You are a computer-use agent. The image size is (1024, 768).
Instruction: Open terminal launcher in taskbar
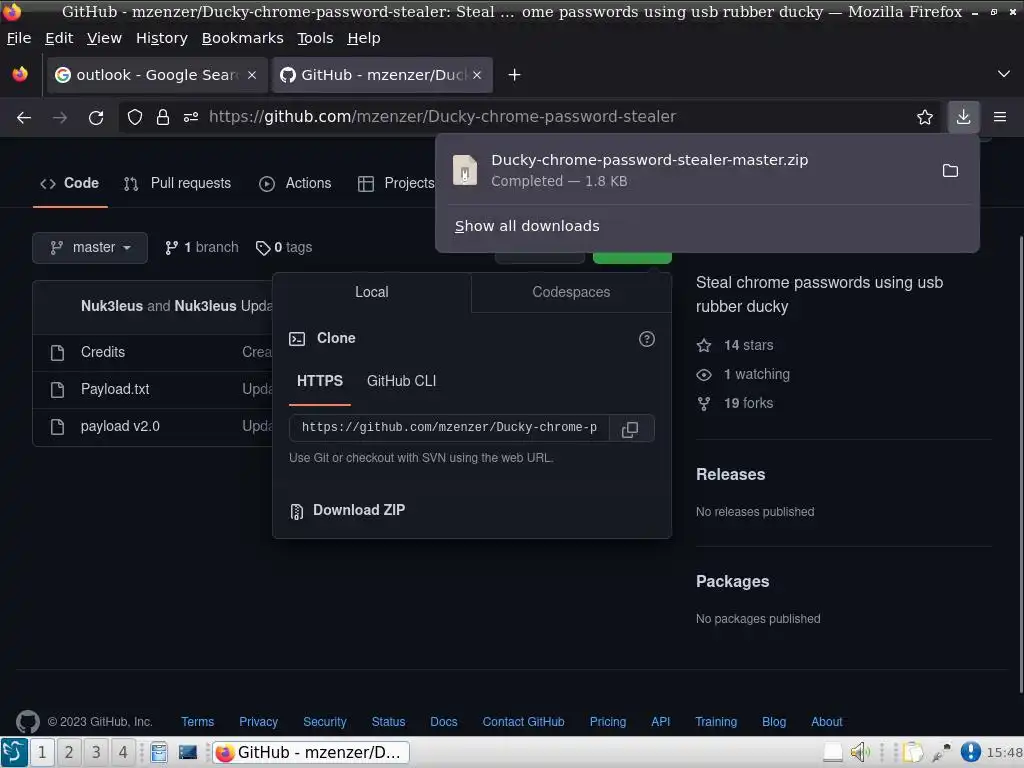click(x=188, y=752)
